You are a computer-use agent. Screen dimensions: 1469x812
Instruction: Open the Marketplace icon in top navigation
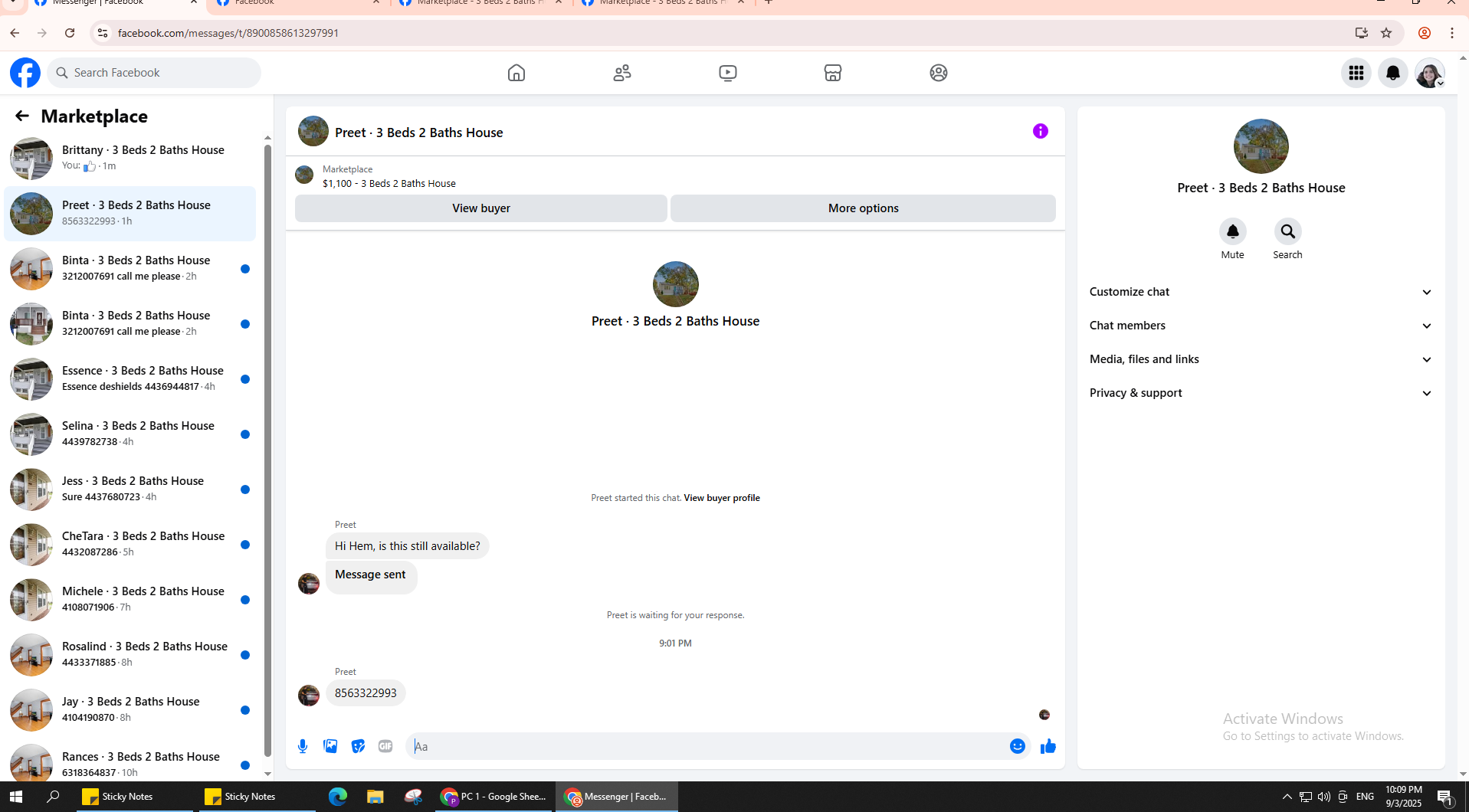click(833, 73)
